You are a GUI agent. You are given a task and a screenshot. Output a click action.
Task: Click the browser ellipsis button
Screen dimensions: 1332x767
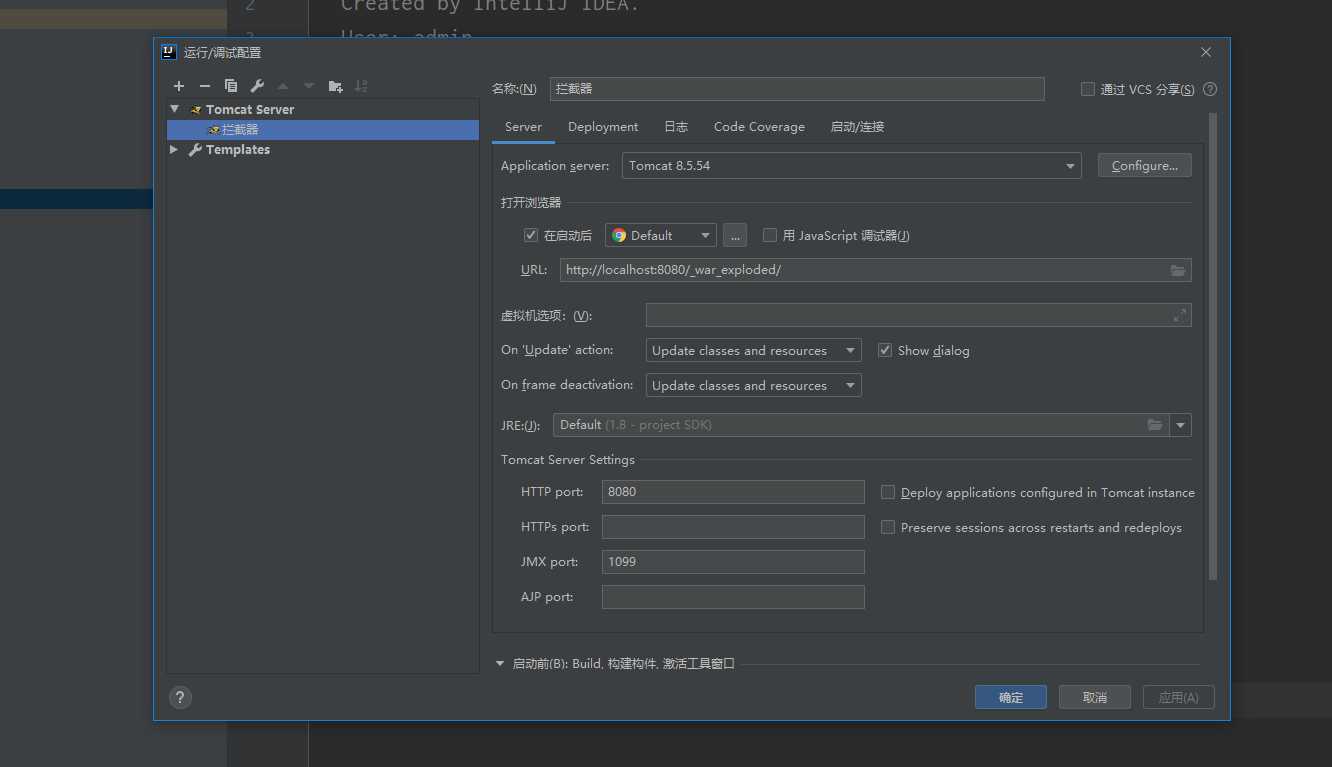(735, 235)
